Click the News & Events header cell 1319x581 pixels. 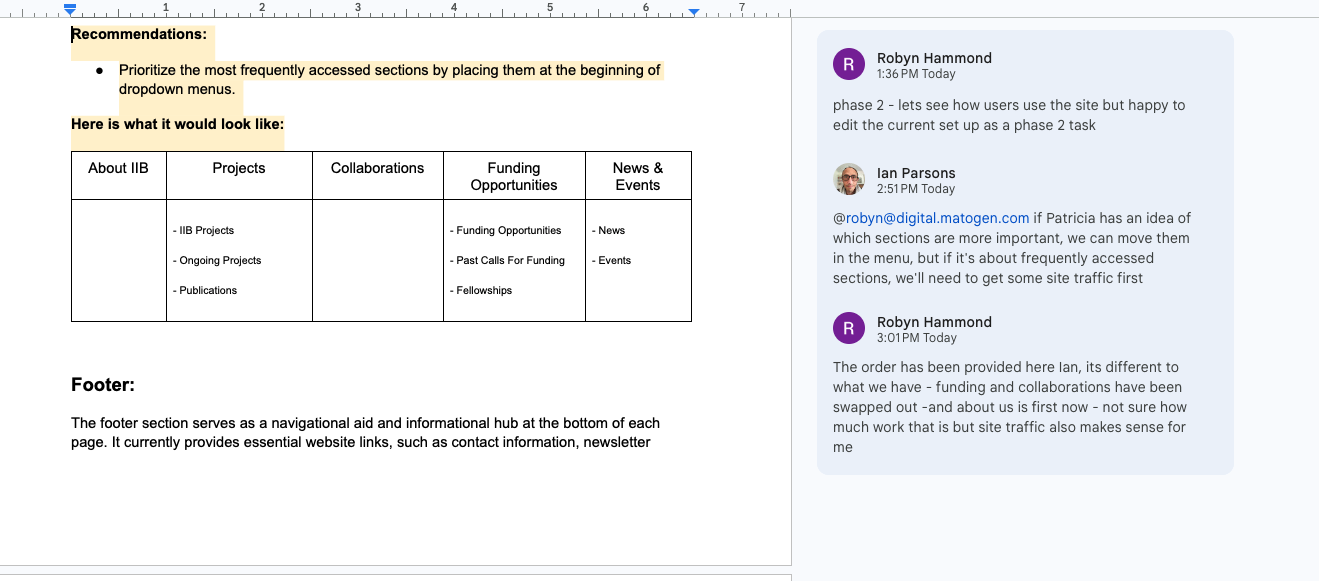point(637,176)
